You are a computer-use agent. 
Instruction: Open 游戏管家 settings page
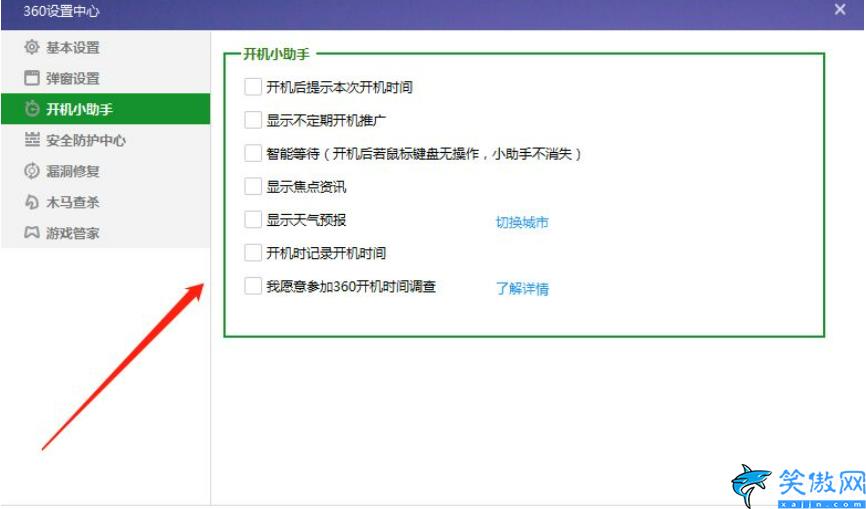click(x=105, y=233)
